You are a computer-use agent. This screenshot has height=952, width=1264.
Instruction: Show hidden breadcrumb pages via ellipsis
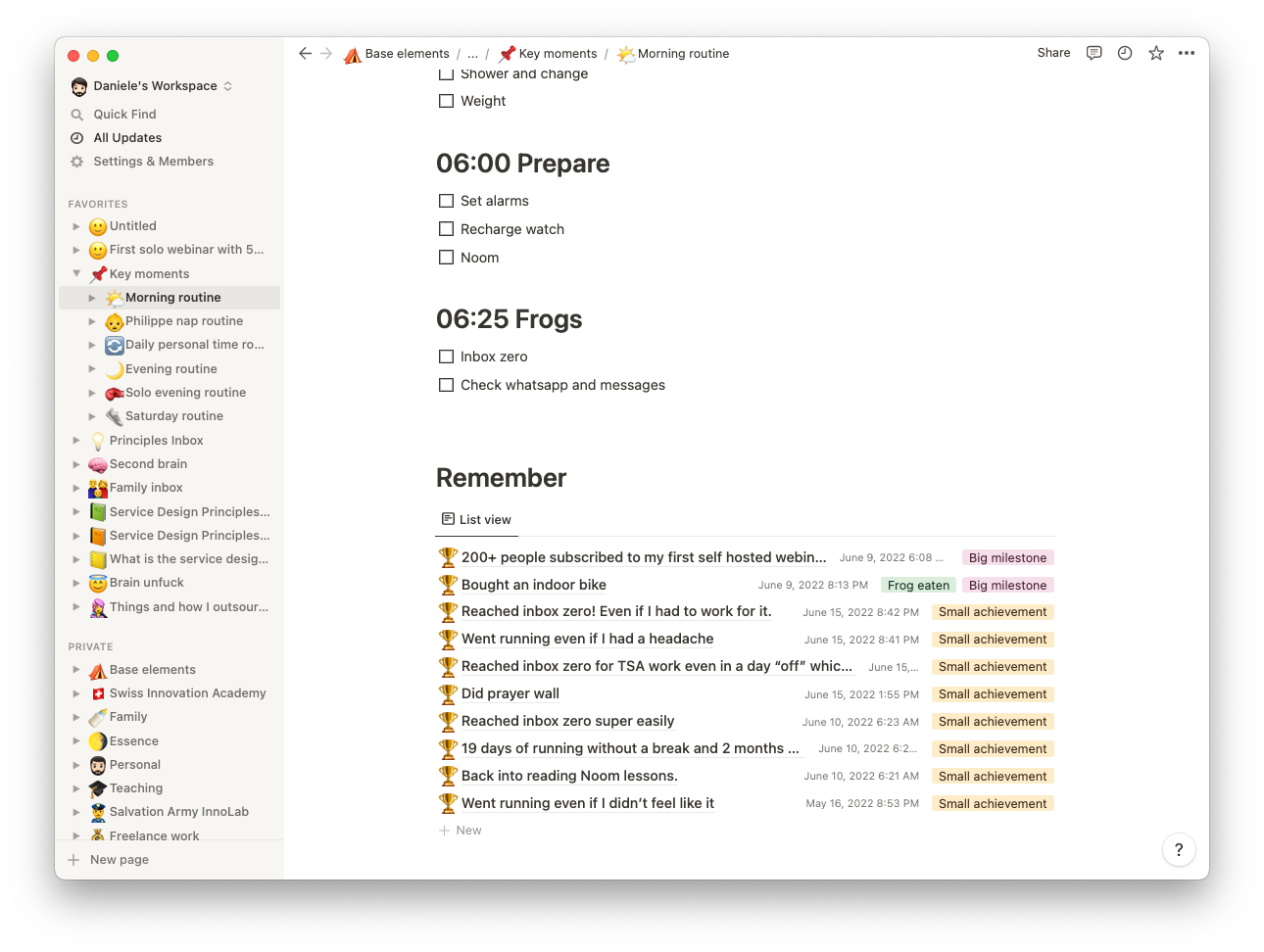pyautogui.click(x=473, y=54)
